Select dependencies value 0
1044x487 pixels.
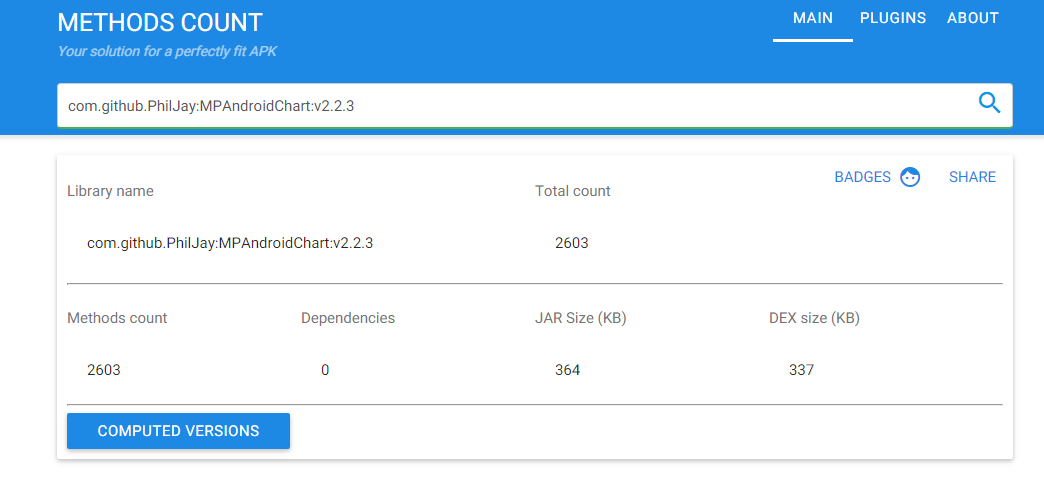tap(325, 370)
